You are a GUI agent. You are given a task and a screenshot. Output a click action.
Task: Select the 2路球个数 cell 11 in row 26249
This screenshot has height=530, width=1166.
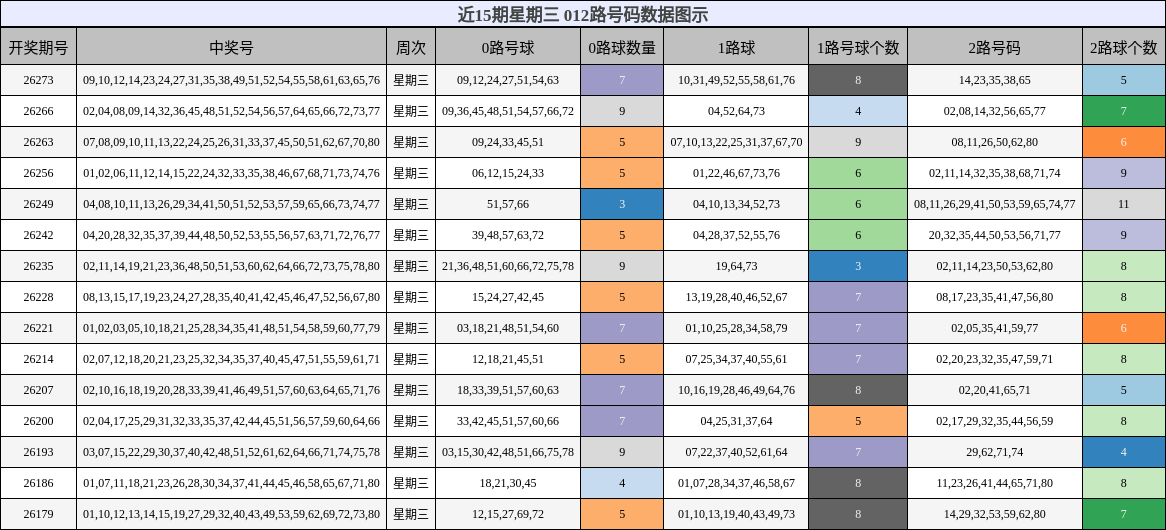tap(1124, 204)
